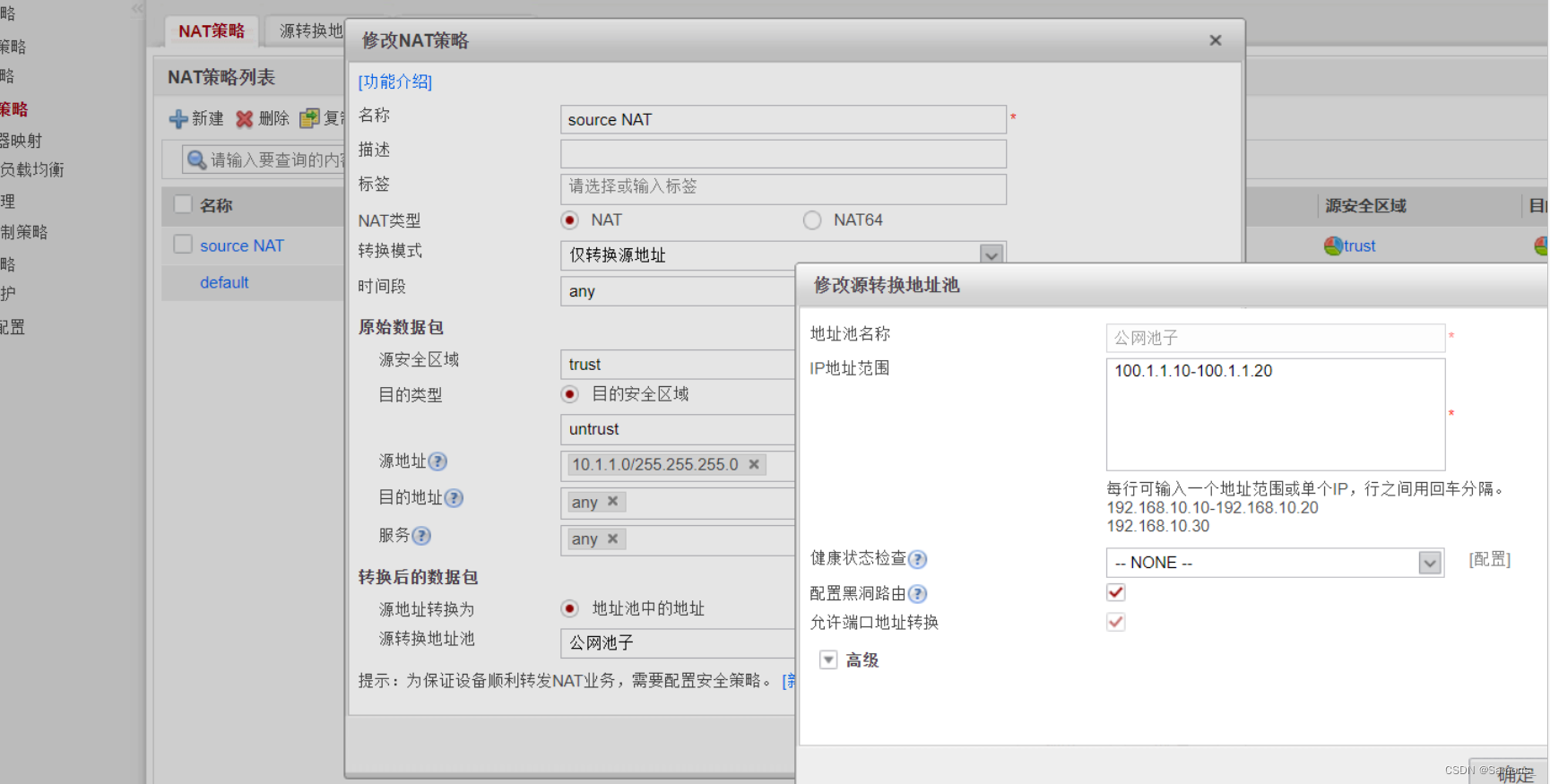
Task: Click the New (新建) plus icon
Action: coord(178,119)
